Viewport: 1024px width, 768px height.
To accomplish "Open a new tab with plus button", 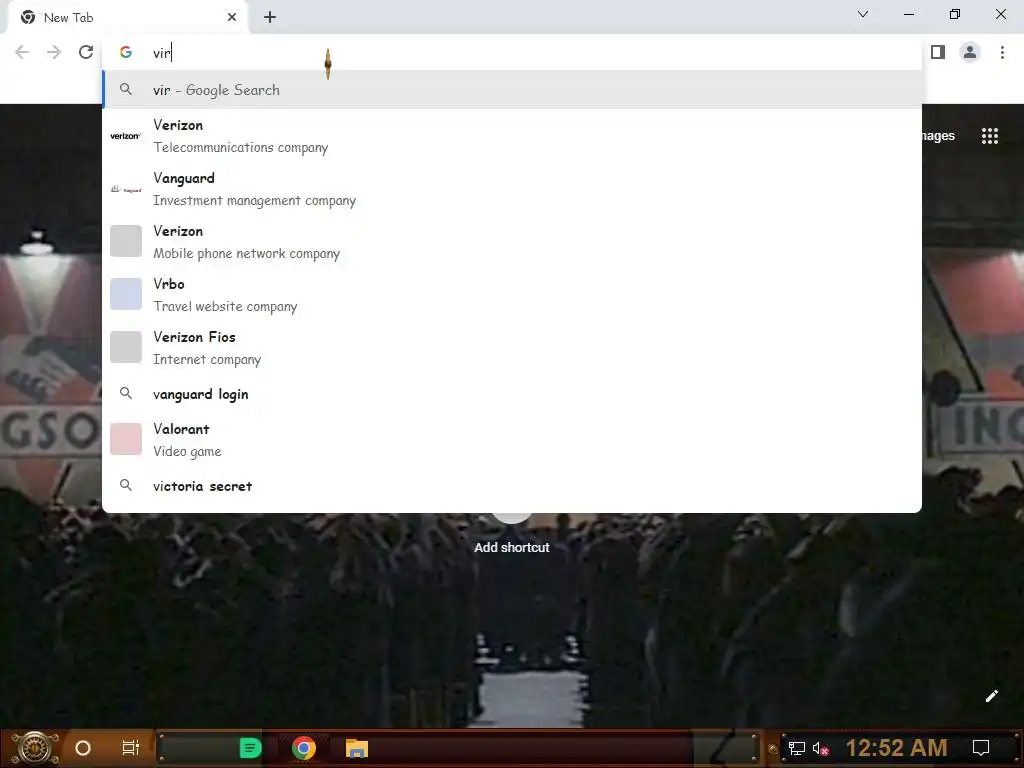I will 270,18.
